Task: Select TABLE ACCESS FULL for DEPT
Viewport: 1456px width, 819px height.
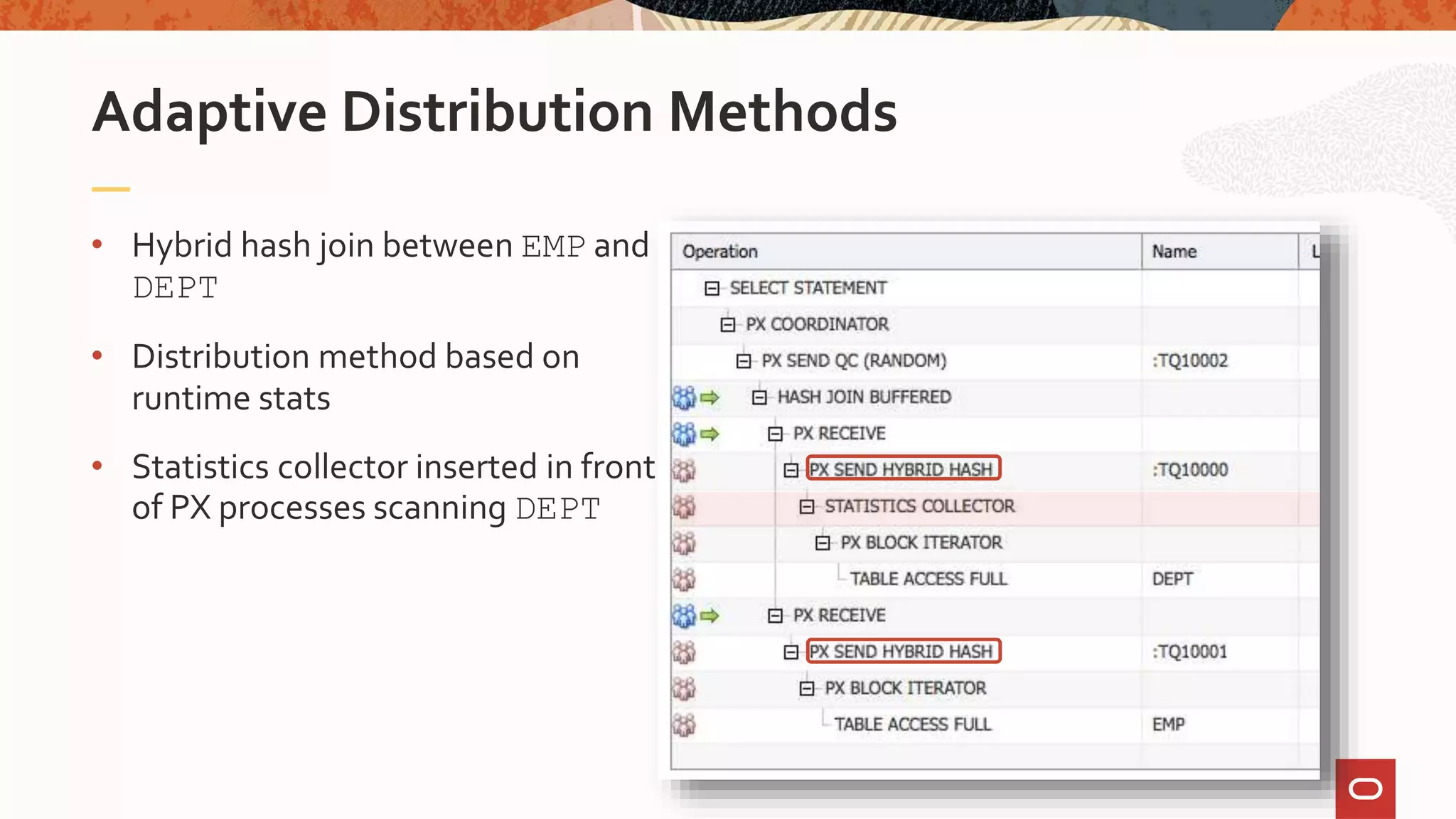Action: pyautogui.click(x=928, y=579)
